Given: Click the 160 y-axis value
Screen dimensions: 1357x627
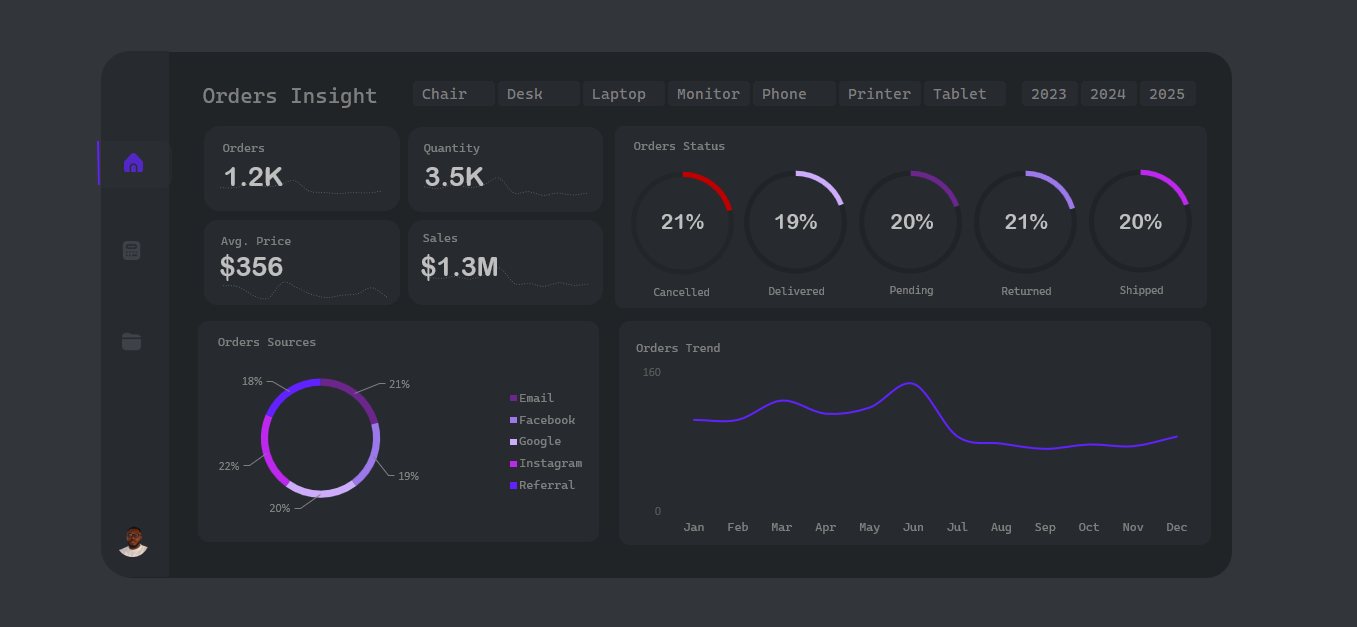Looking at the screenshot, I should [x=651, y=373].
